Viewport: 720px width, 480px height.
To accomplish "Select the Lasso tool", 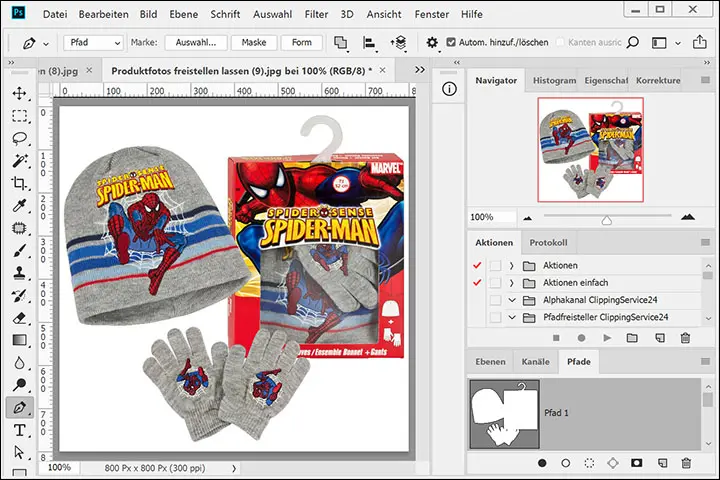I will (x=19, y=138).
